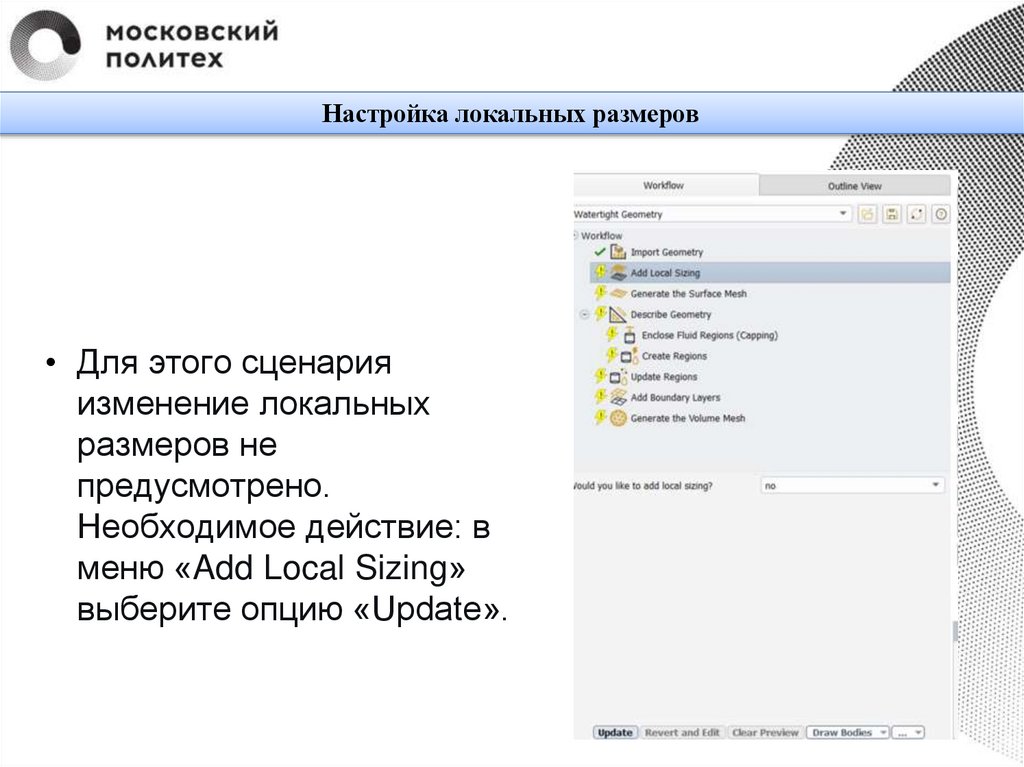Open the local sizing 'no' dropdown
The width and height of the screenshot is (1024, 767).
click(x=852, y=485)
